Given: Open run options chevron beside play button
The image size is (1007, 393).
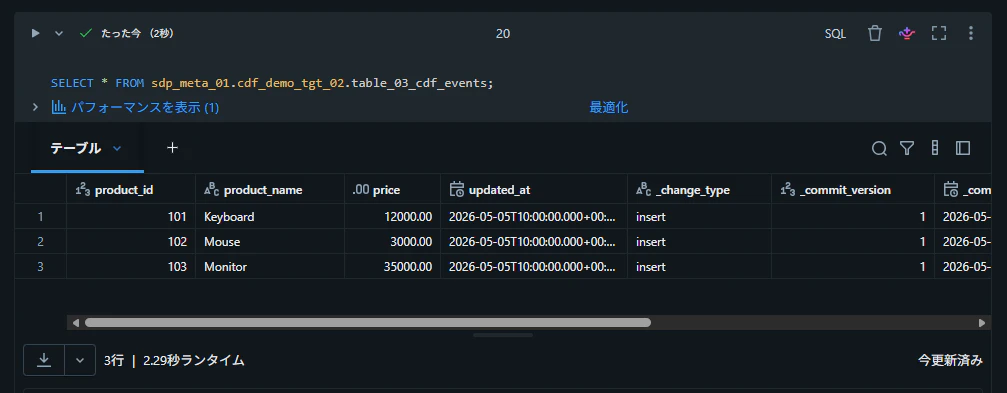Looking at the screenshot, I should point(59,33).
